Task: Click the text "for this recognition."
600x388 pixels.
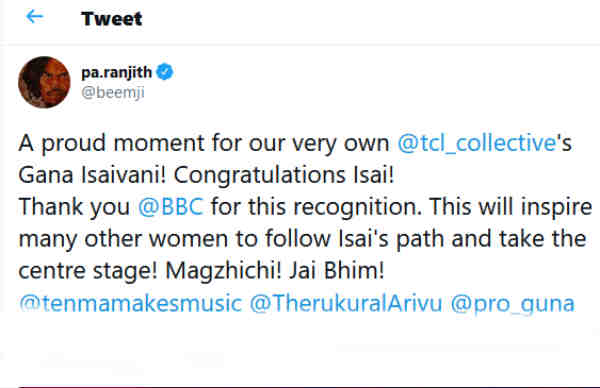Action: [316, 207]
